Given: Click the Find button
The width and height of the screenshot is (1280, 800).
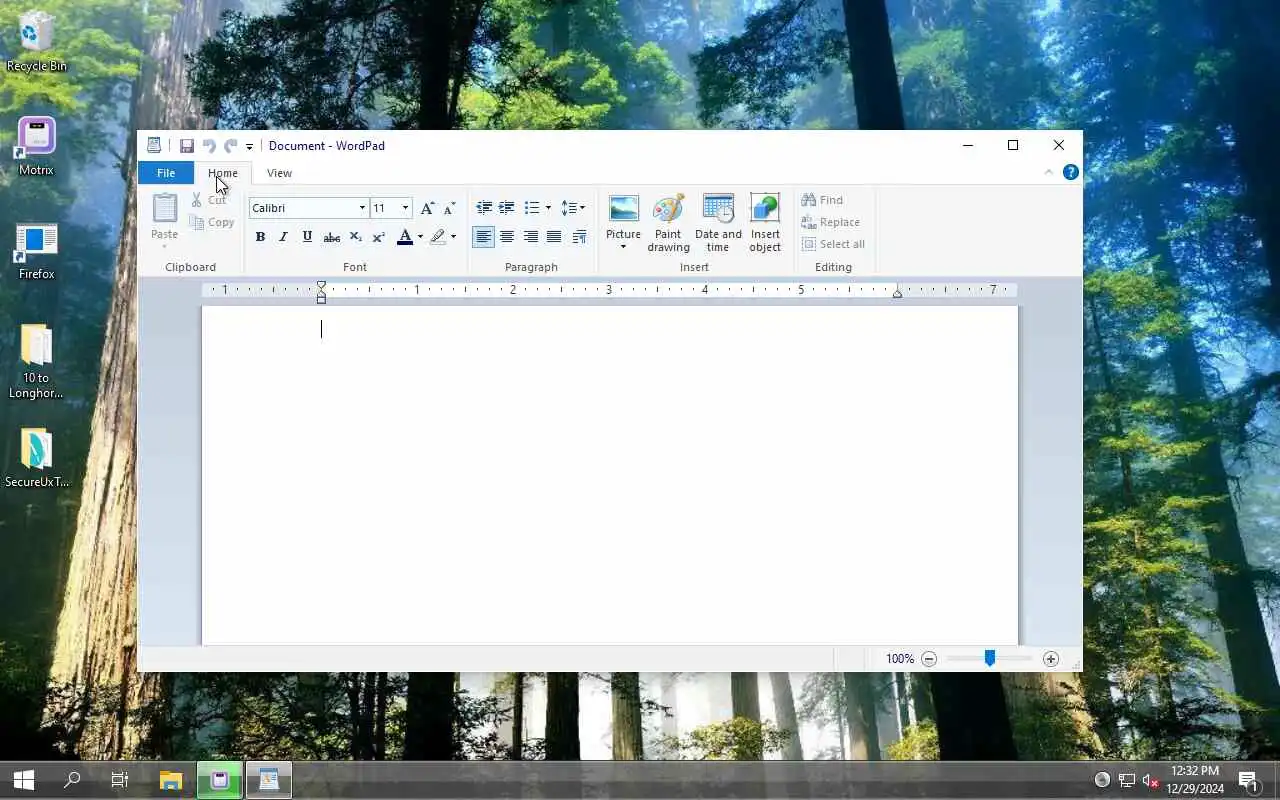Looking at the screenshot, I should point(823,200).
